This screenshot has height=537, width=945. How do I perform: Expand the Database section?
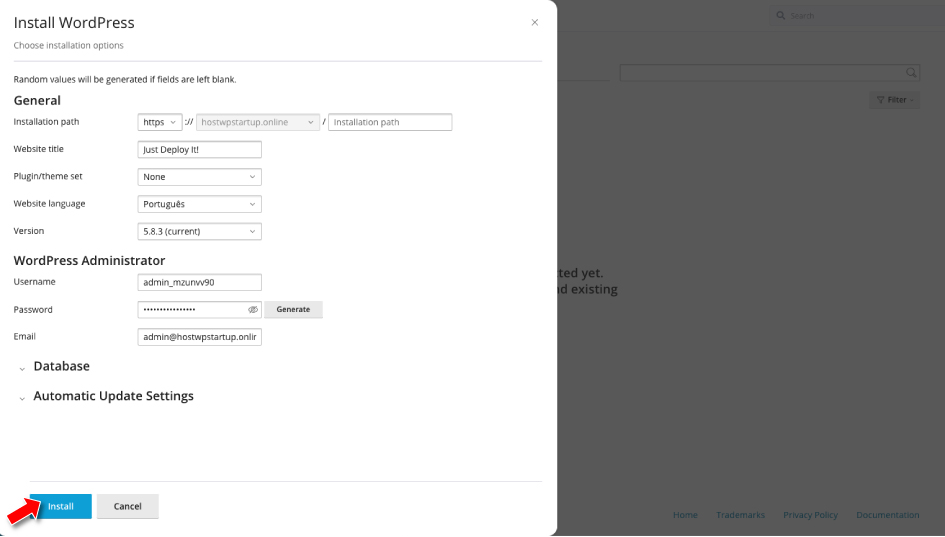click(61, 366)
